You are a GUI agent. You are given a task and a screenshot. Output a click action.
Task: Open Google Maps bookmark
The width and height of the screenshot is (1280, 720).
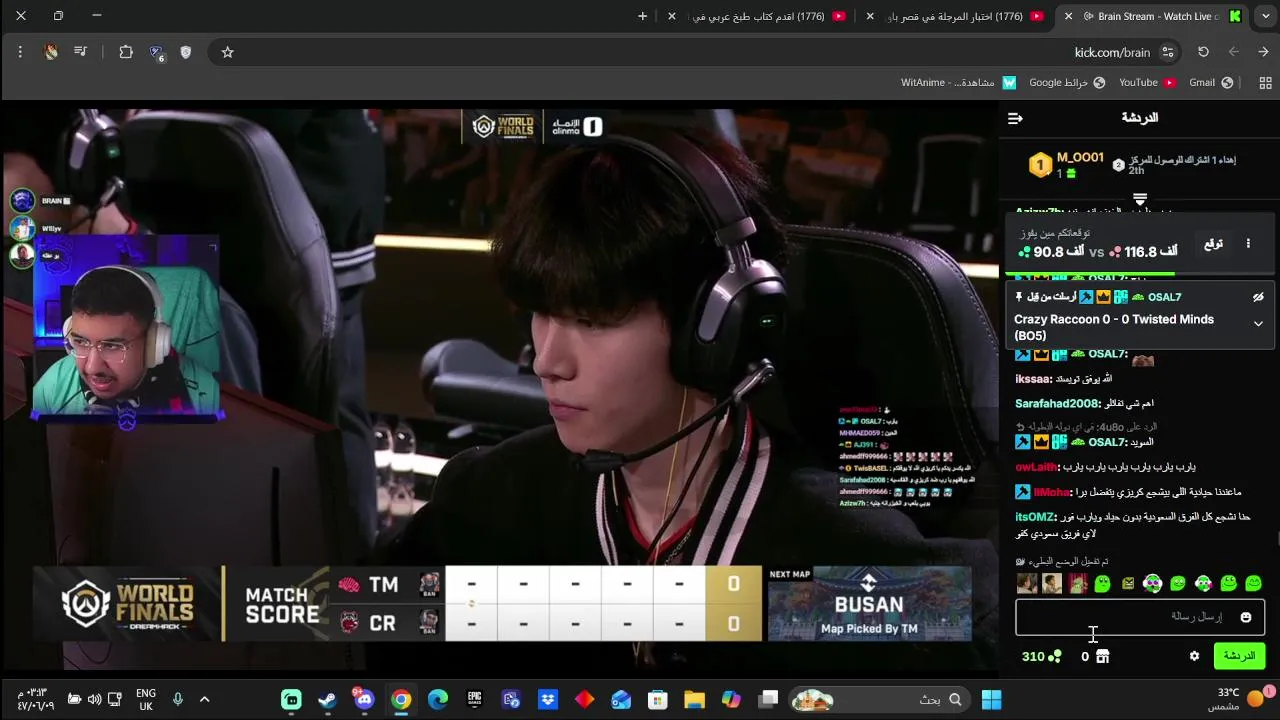(1067, 83)
